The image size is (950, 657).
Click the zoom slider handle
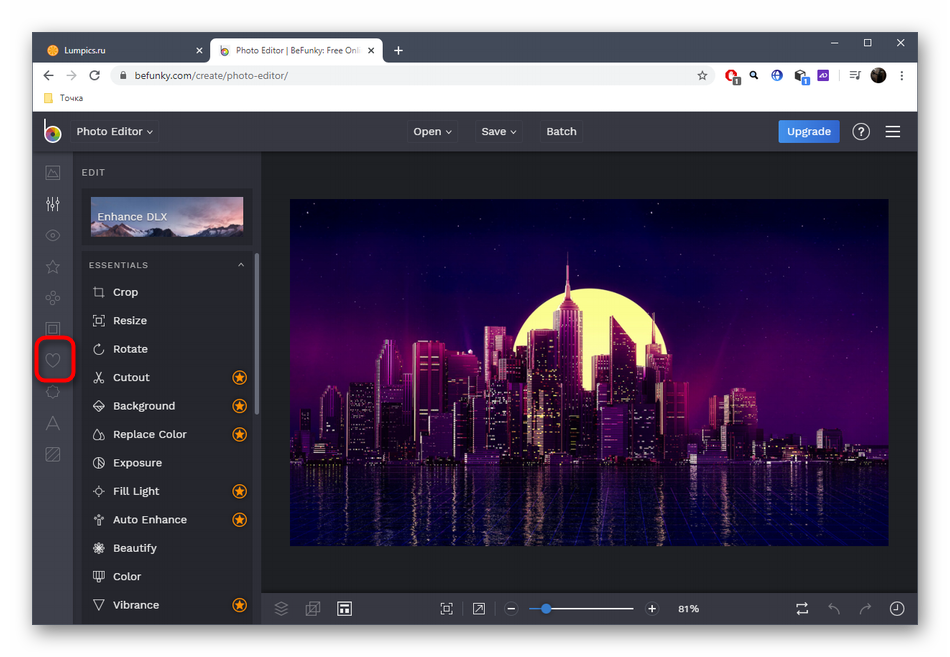tap(546, 608)
